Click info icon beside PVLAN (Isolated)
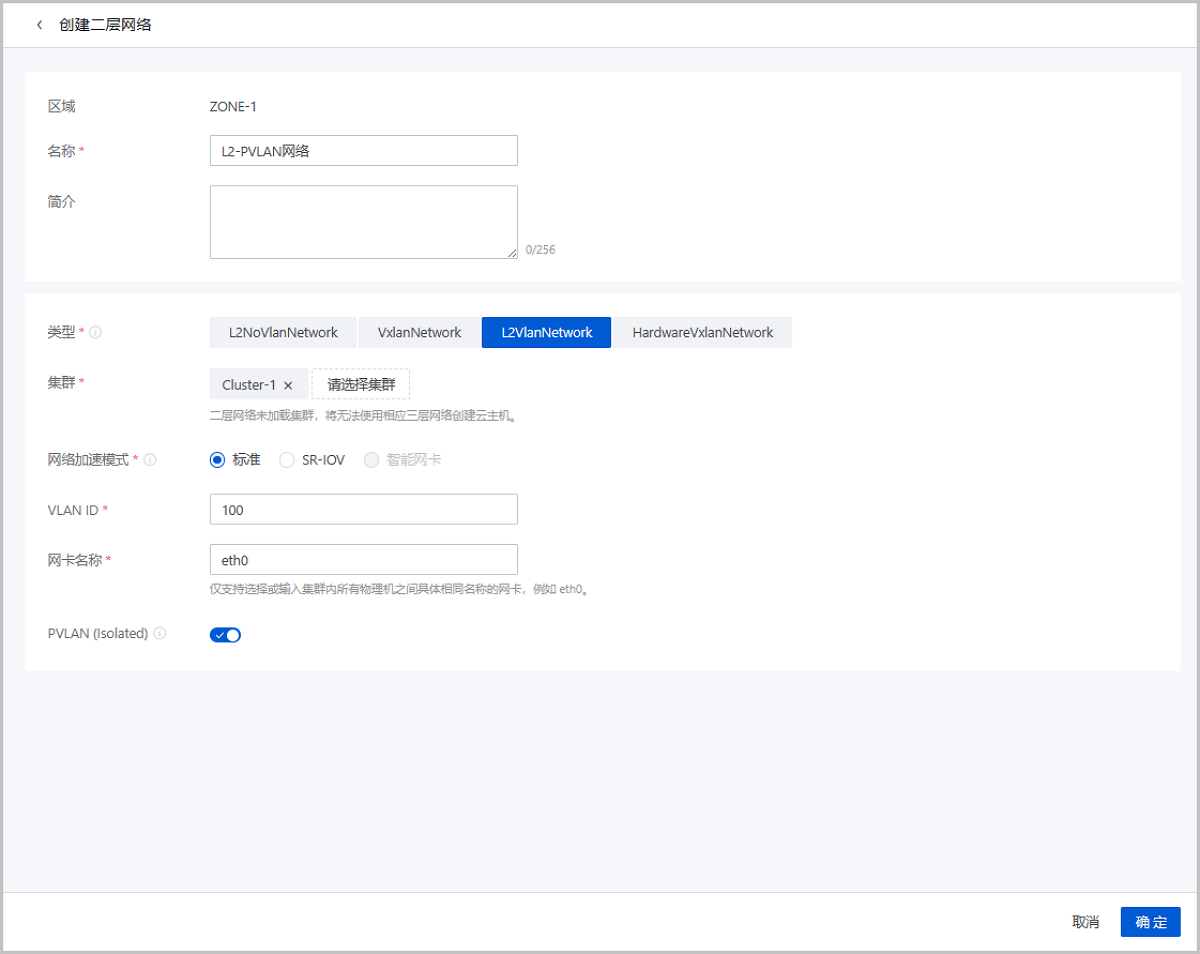 pyautogui.click(x=160, y=633)
